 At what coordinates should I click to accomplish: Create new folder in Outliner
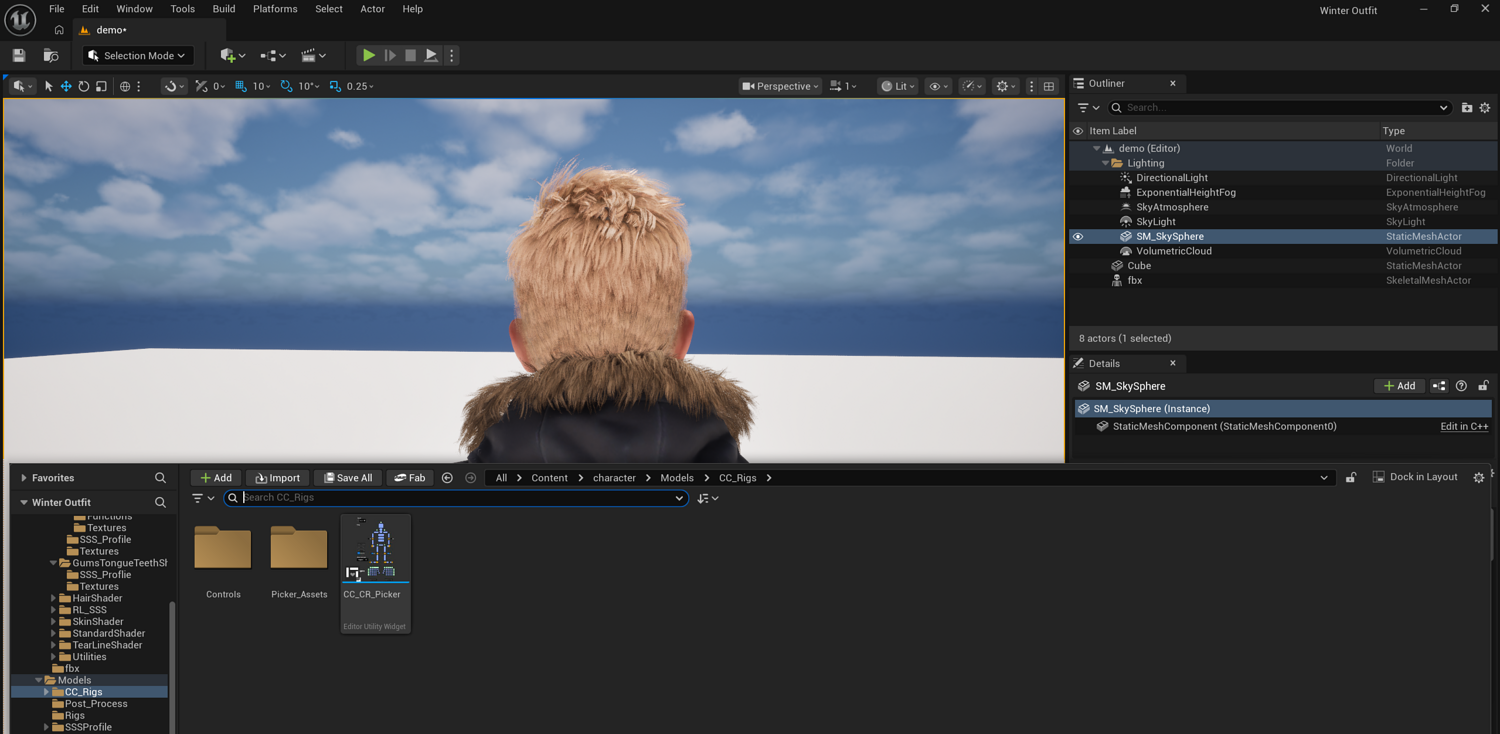click(1467, 108)
